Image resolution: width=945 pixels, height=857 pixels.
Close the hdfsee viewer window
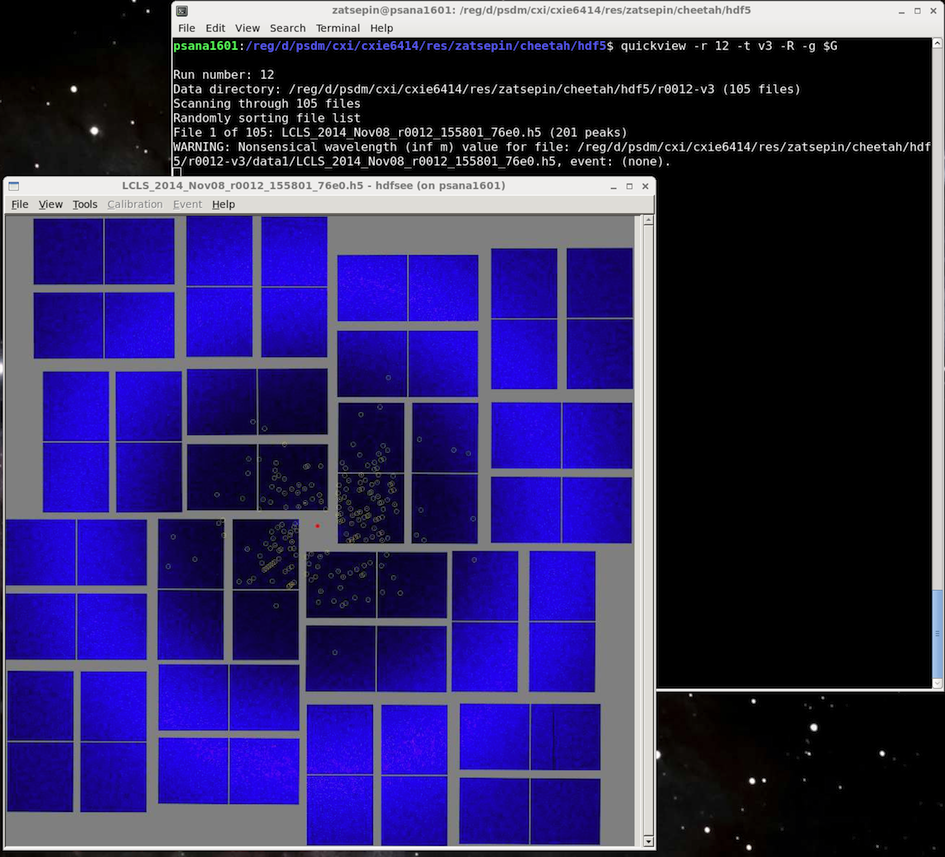(645, 186)
